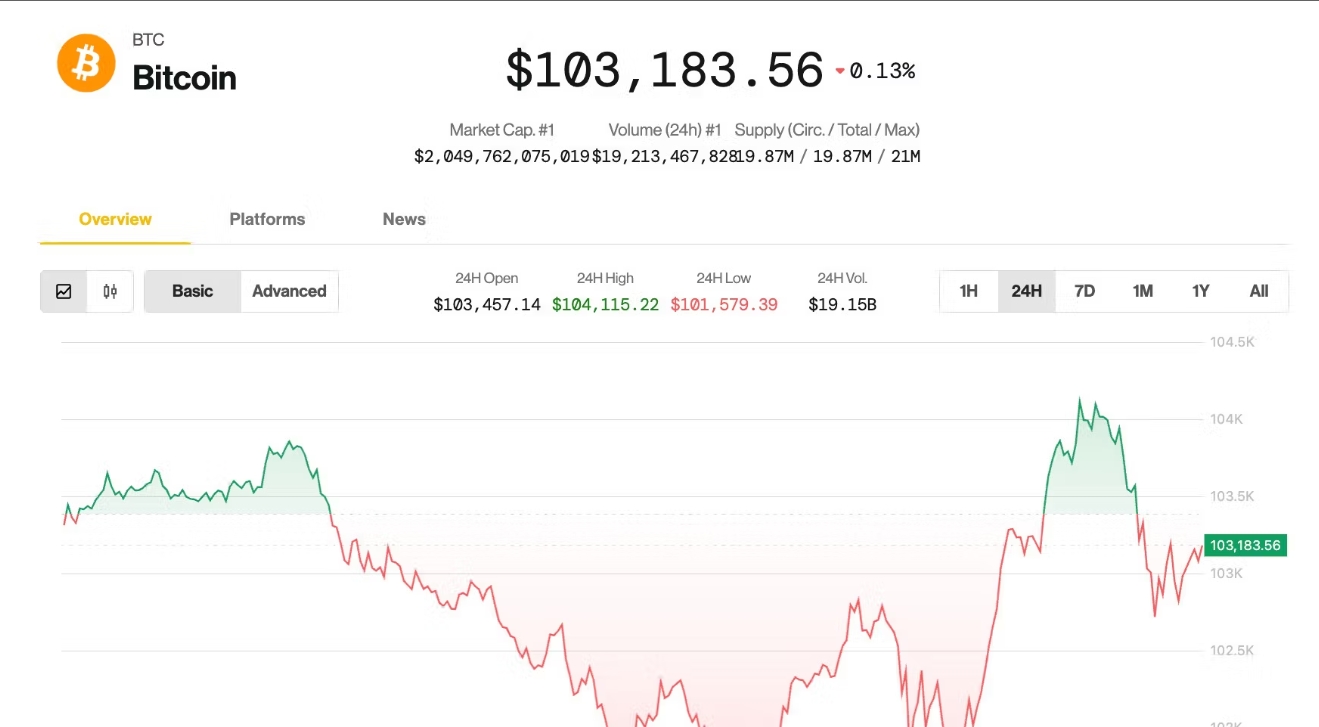Screen dimensions: 1319x727
Task: Set chart range to 1H
Action: pyautogui.click(x=968, y=291)
